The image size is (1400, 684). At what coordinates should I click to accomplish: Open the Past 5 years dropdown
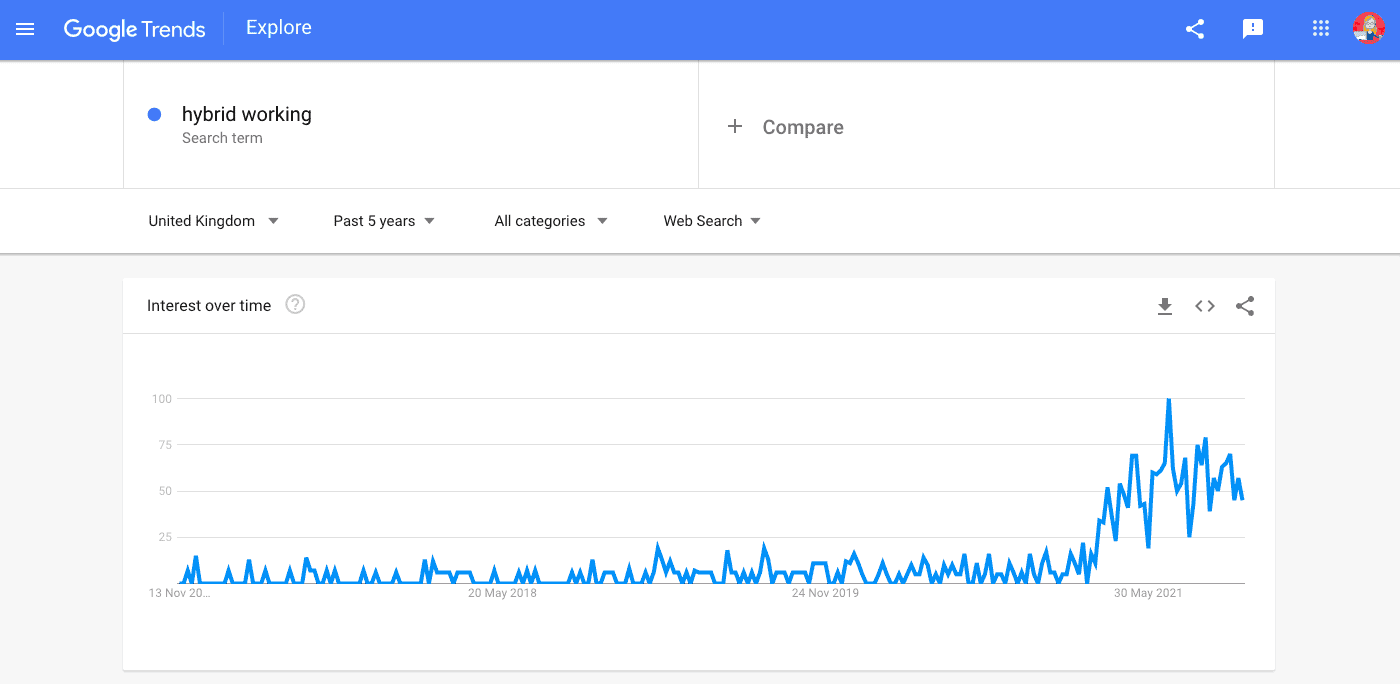click(x=384, y=221)
